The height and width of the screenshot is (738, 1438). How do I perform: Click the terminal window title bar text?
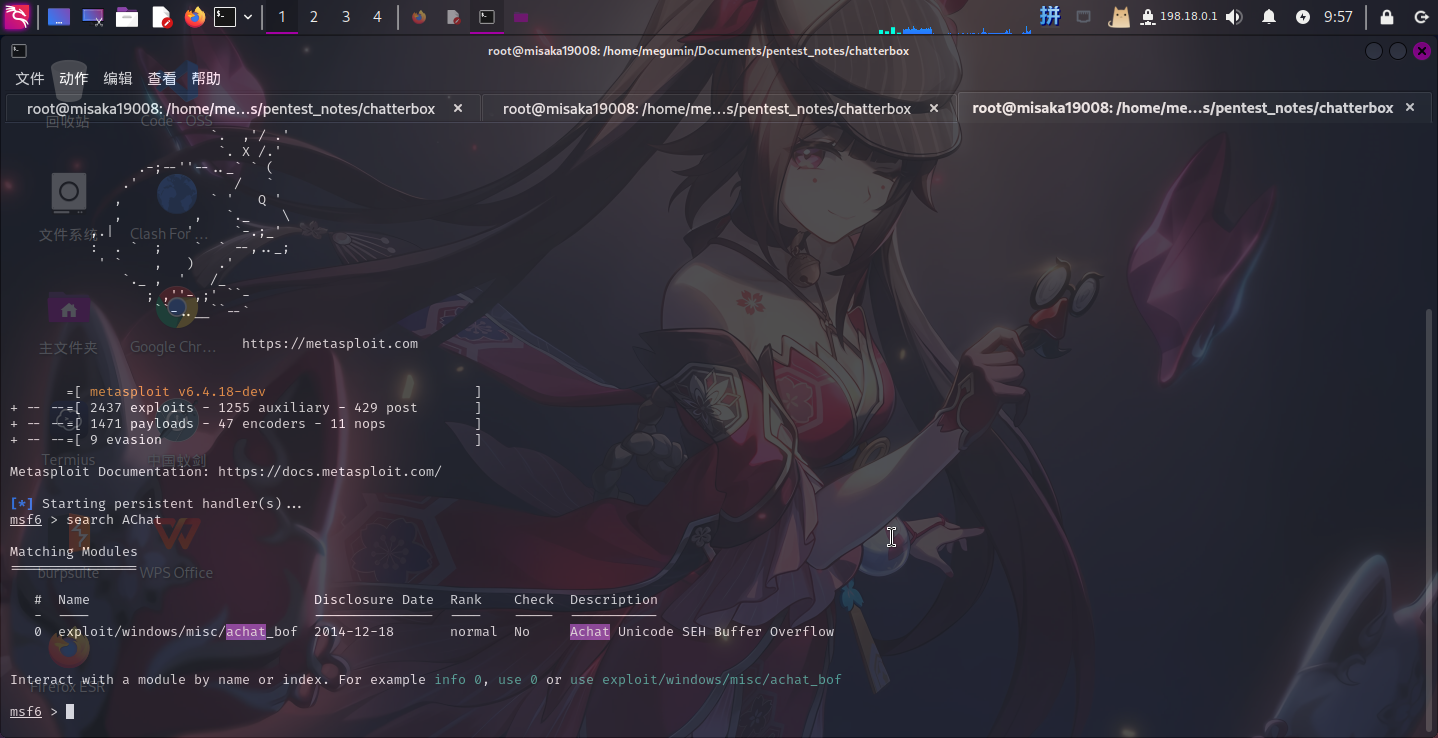(x=696, y=51)
